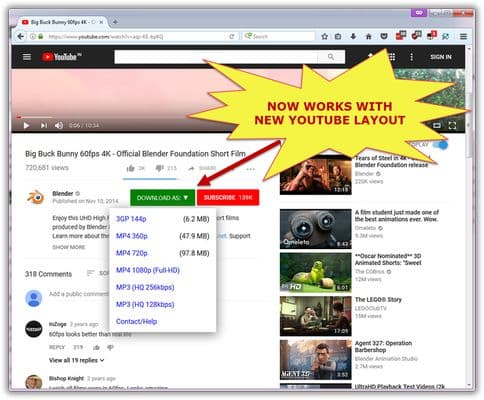Expand View all 19 replies
The height and width of the screenshot is (400, 484).
tap(76, 360)
